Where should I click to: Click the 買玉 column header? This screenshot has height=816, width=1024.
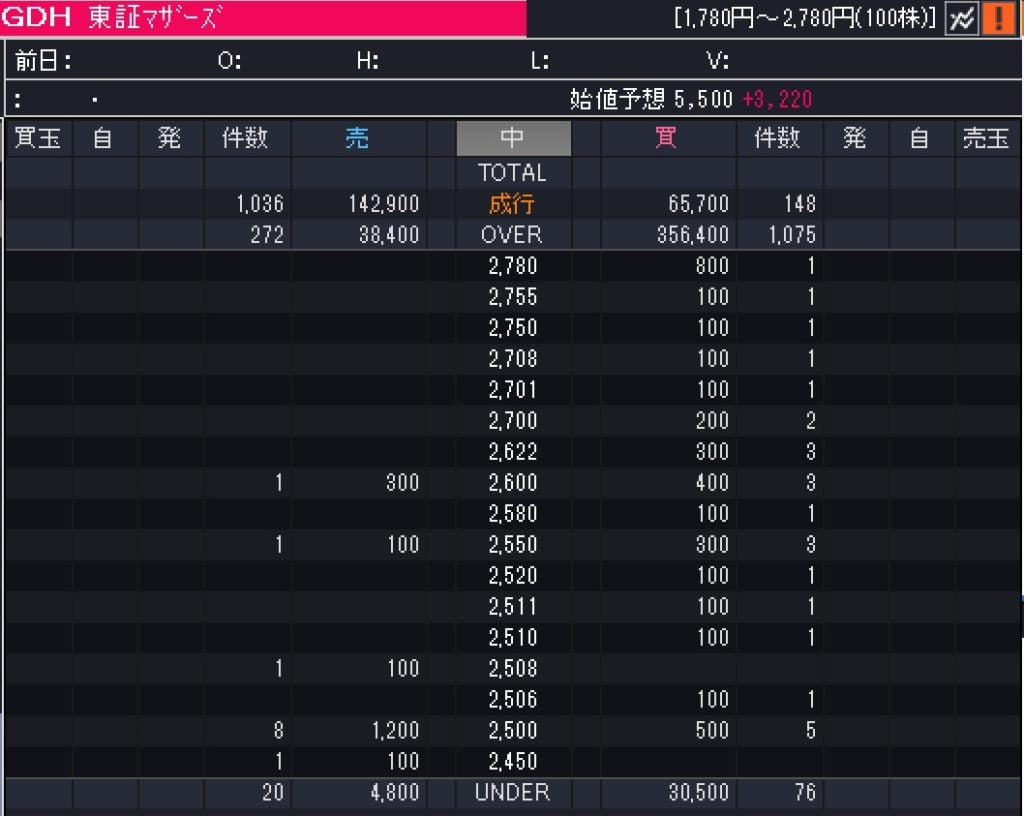(38, 138)
